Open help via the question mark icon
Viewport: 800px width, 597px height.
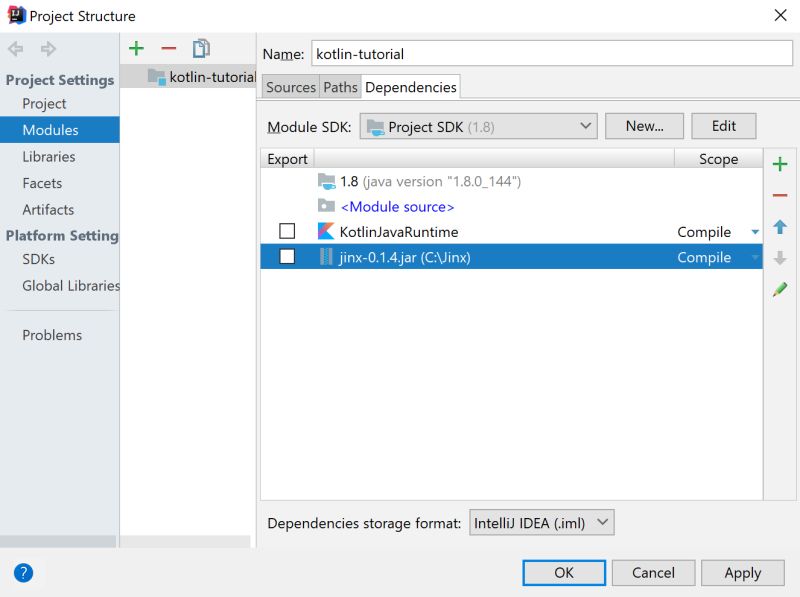[x=22, y=572]
